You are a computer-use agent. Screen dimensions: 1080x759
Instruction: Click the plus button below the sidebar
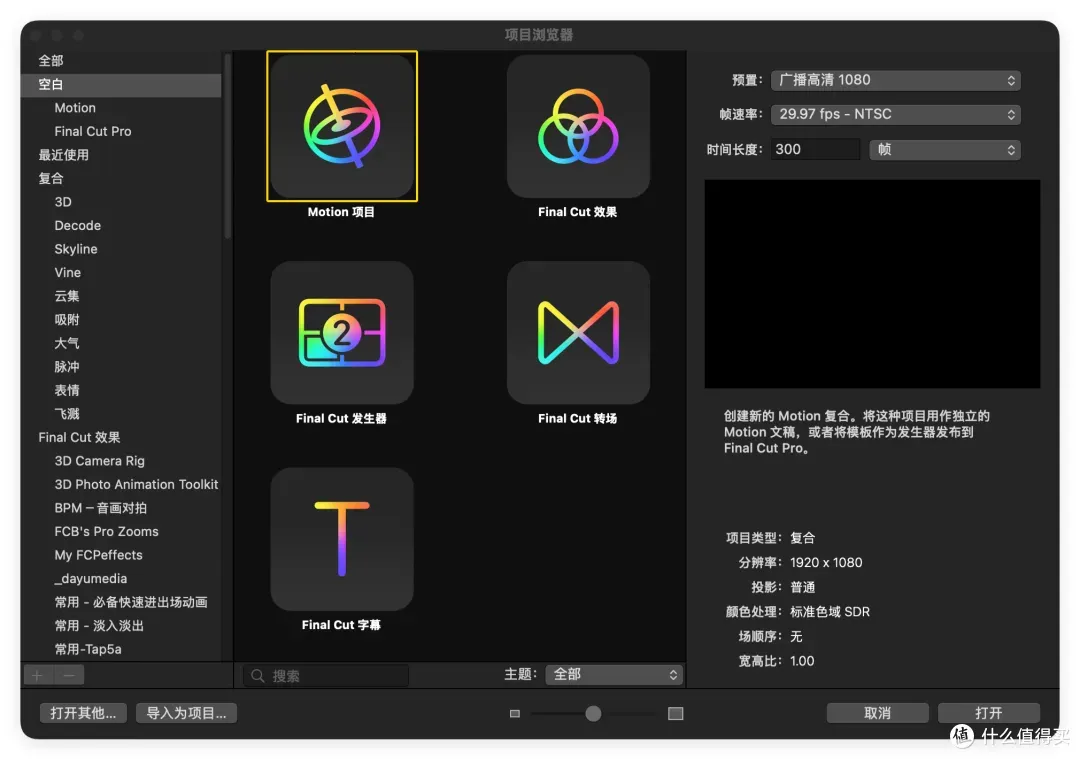[x=38, y=676]
